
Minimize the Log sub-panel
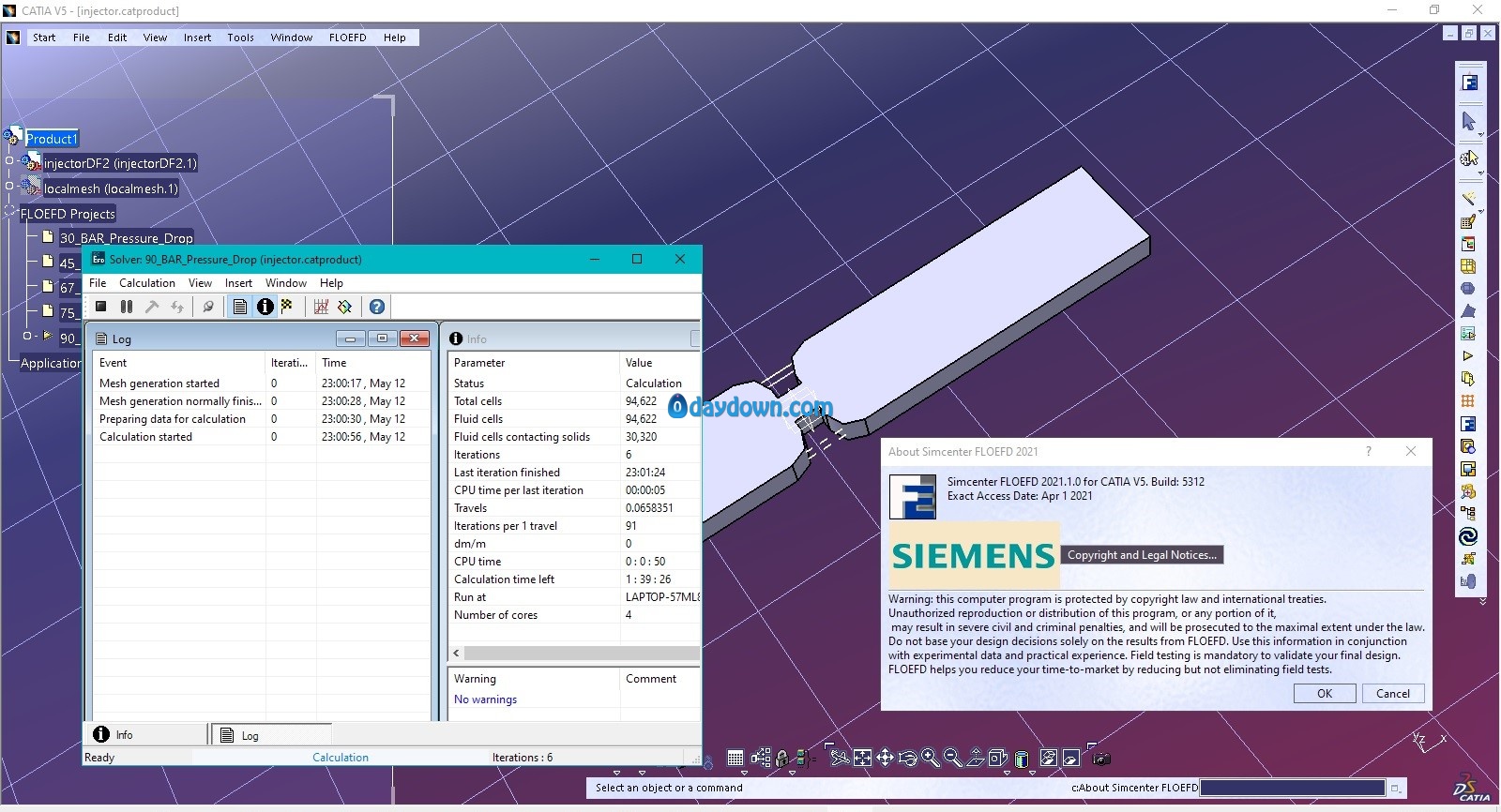tap(350, 338)
